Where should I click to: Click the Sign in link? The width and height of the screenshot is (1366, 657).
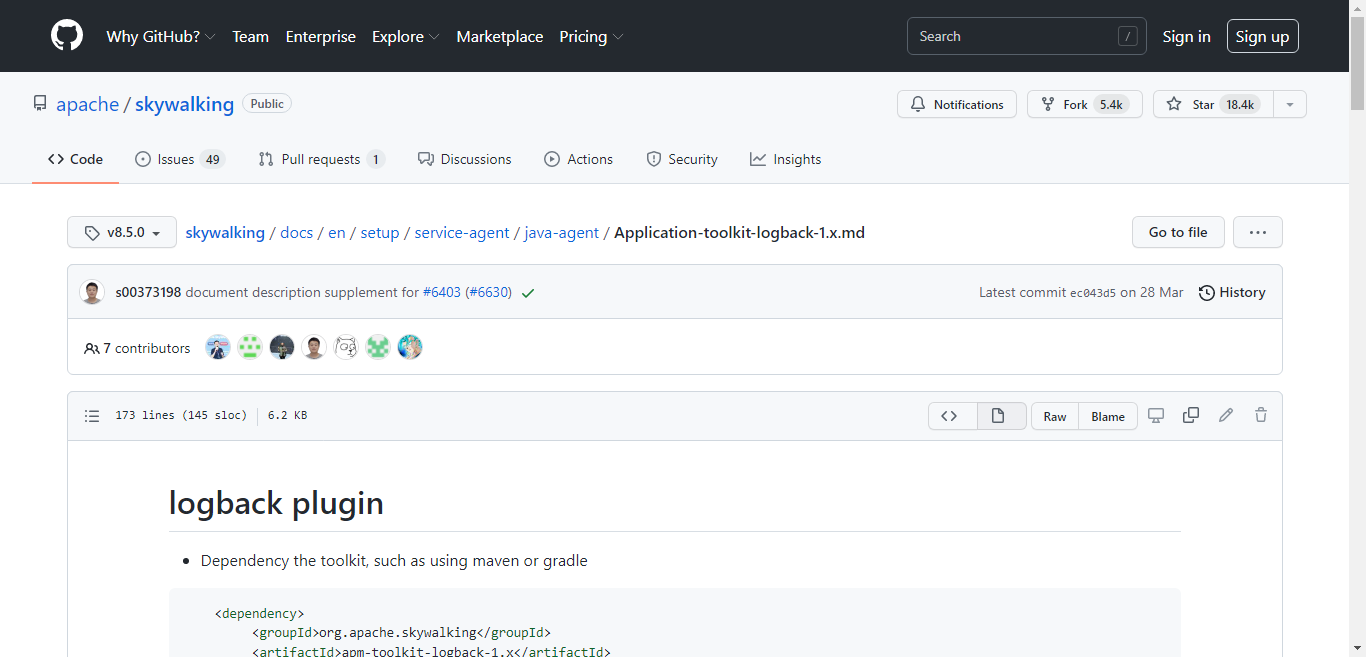(x=1186, y=36)
